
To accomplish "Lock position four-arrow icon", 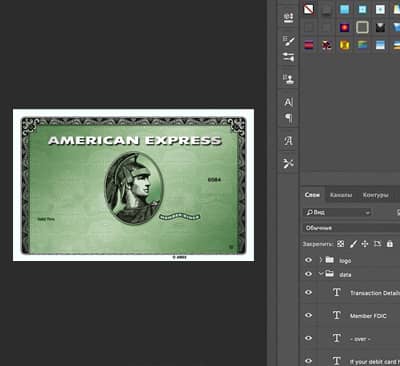I will (x=365, y=244).
